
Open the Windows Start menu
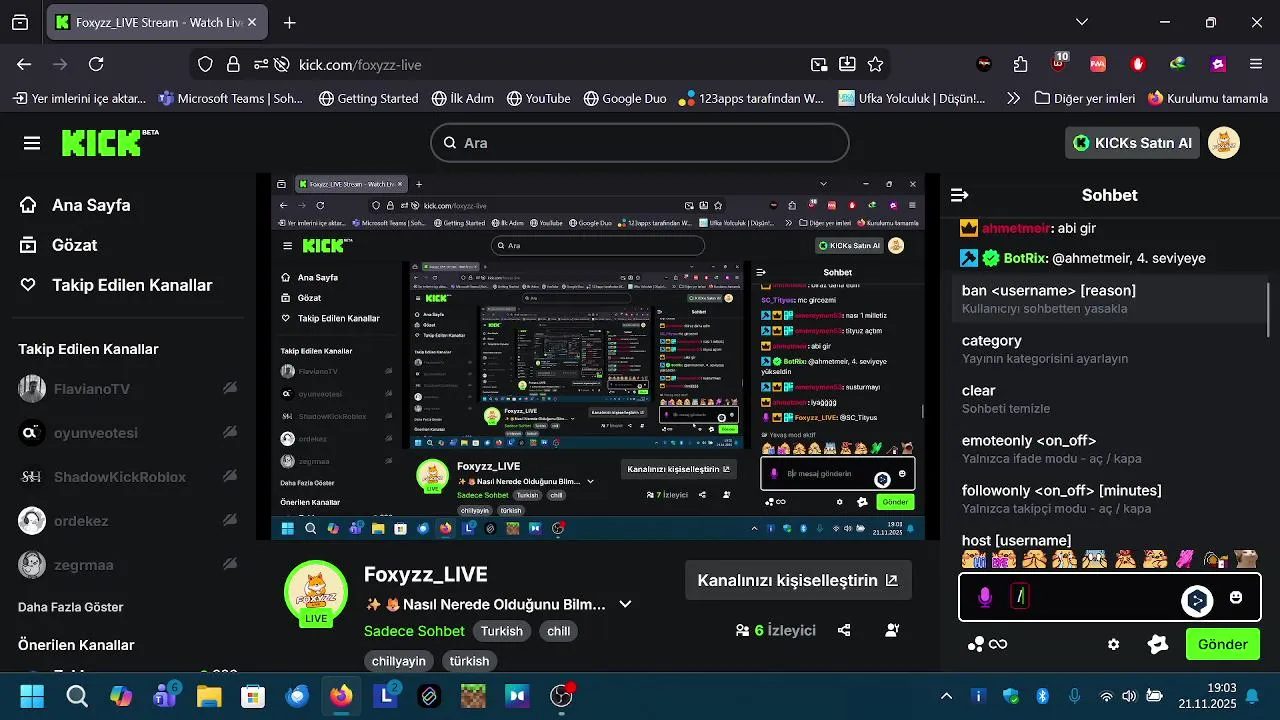pyautogui.click(x=32, y=696)
